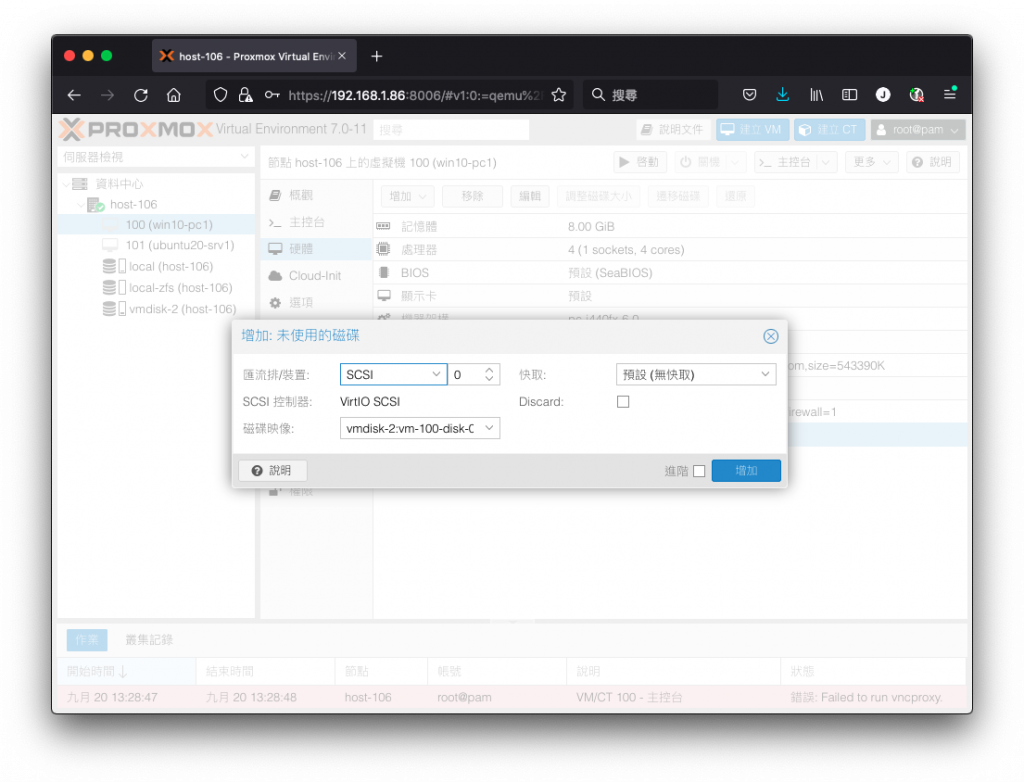This screenshot has height=782, width=1024.
Task: Click the hardware 移除 remove button
Action: [x=472, y=196]
